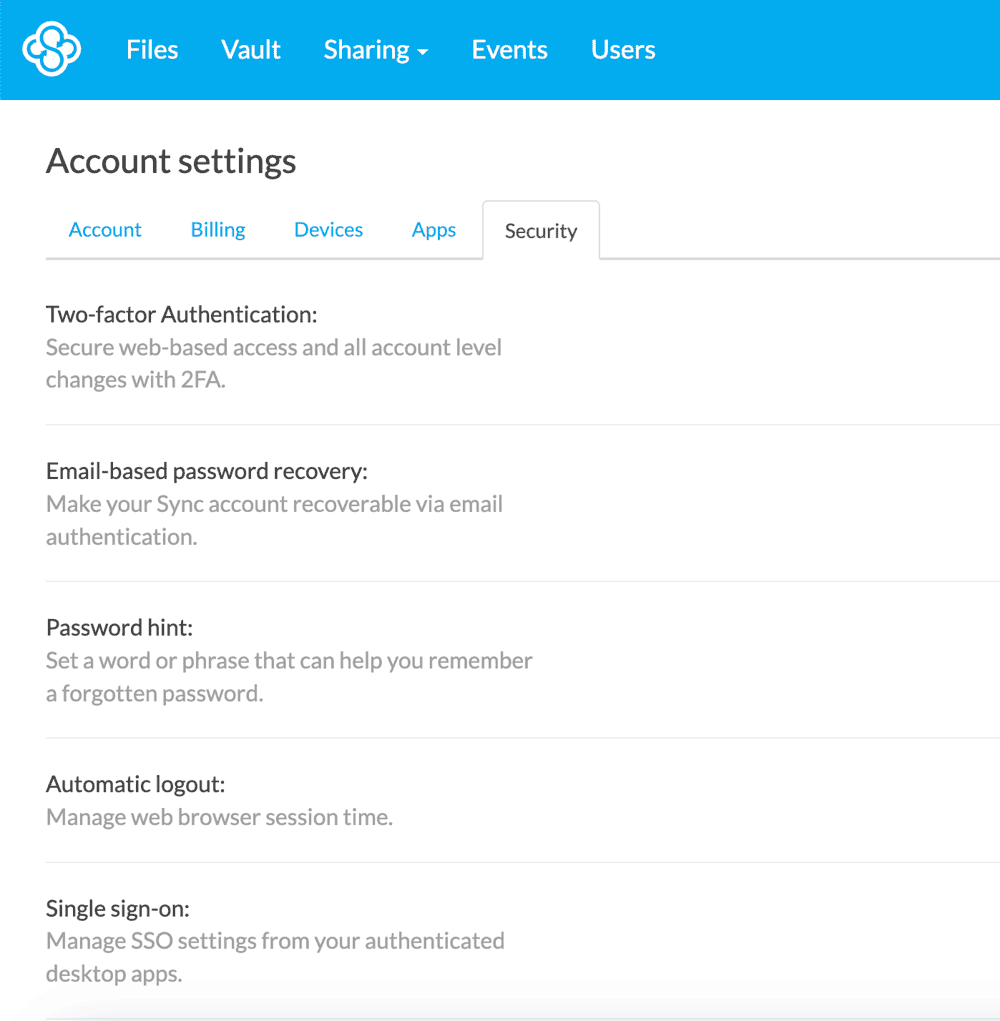
Task: Expand the Email-based password recovery setting
Action: tap(207, 470)
